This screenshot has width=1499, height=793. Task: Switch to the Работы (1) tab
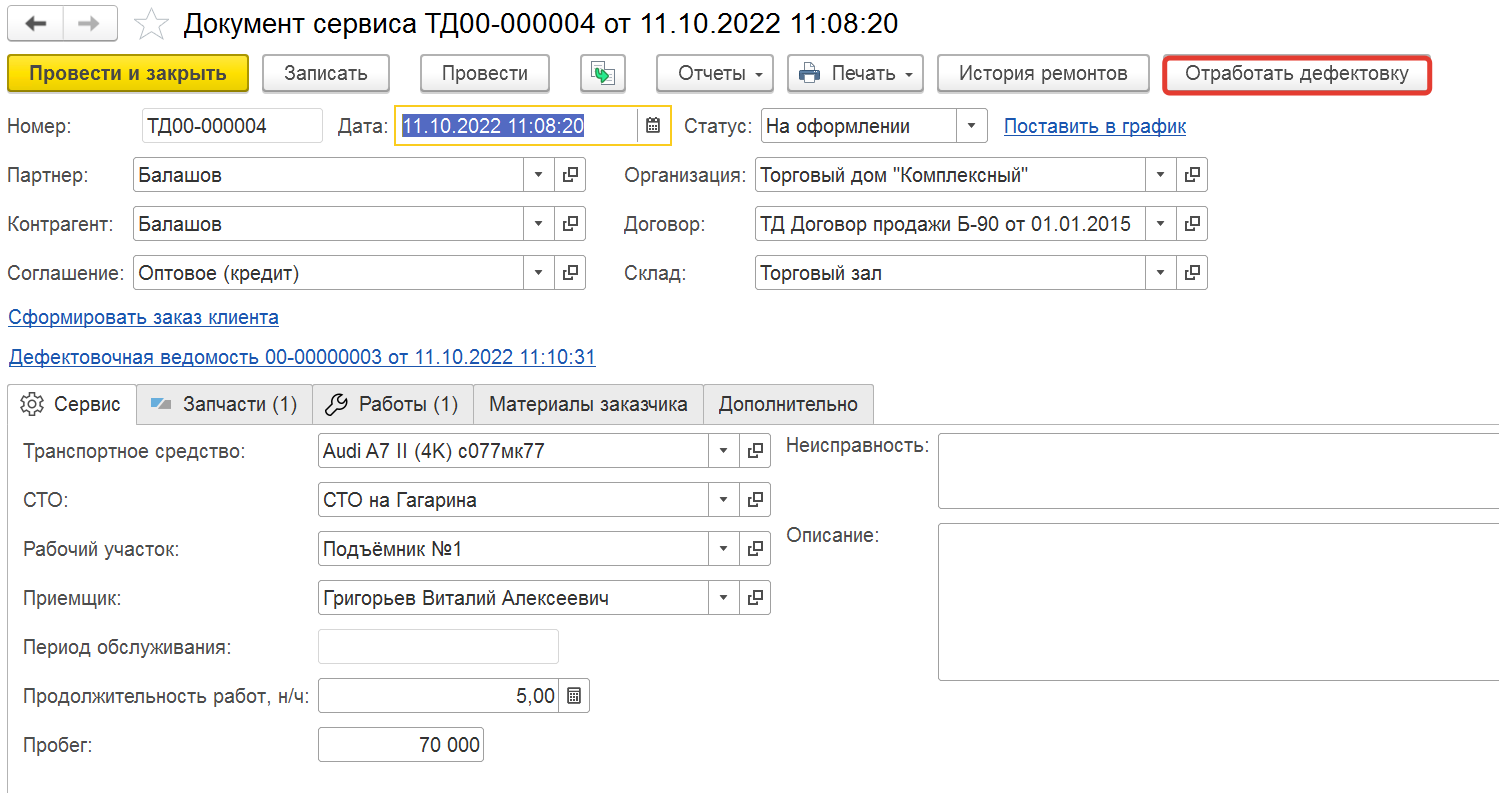393,404
